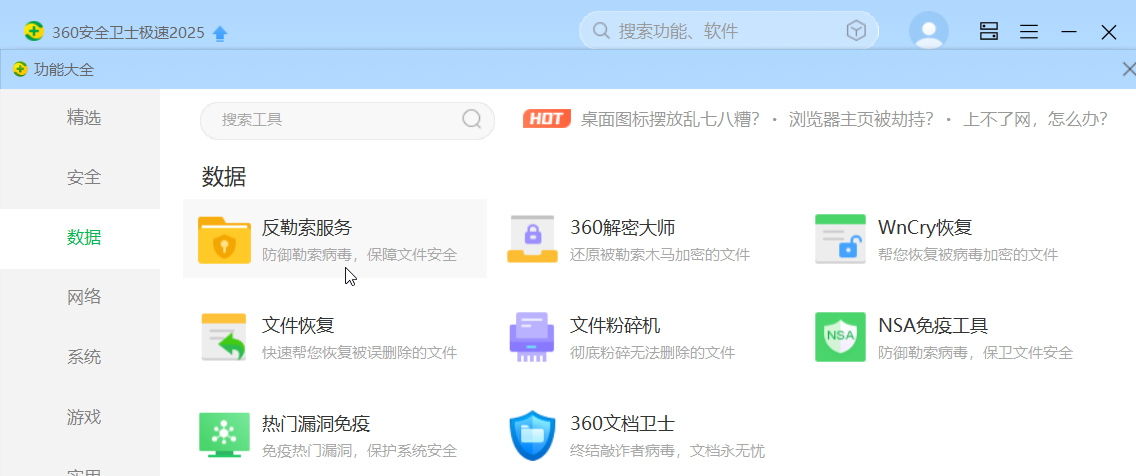Screen dimensions: 1136x476
Task: Open link 上不了网,怎么办?
Action: coord(1035,119)
